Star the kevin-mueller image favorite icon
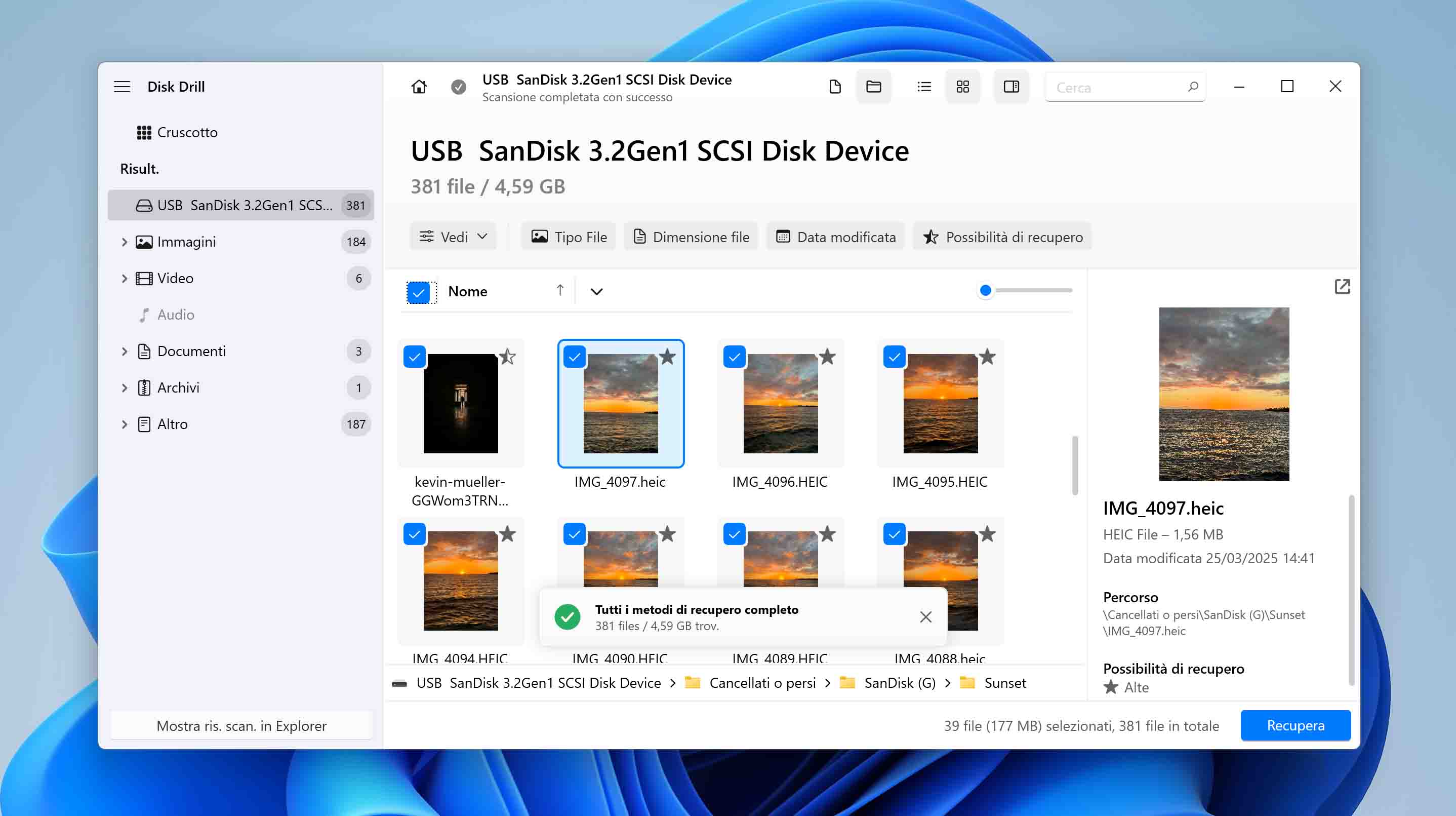 pos(507,357)
